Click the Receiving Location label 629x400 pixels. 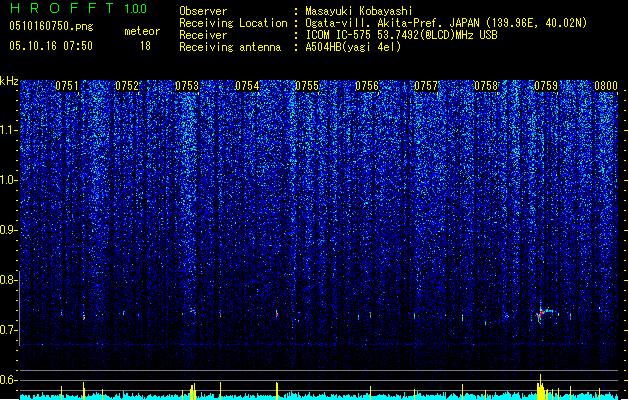(233, 23)
